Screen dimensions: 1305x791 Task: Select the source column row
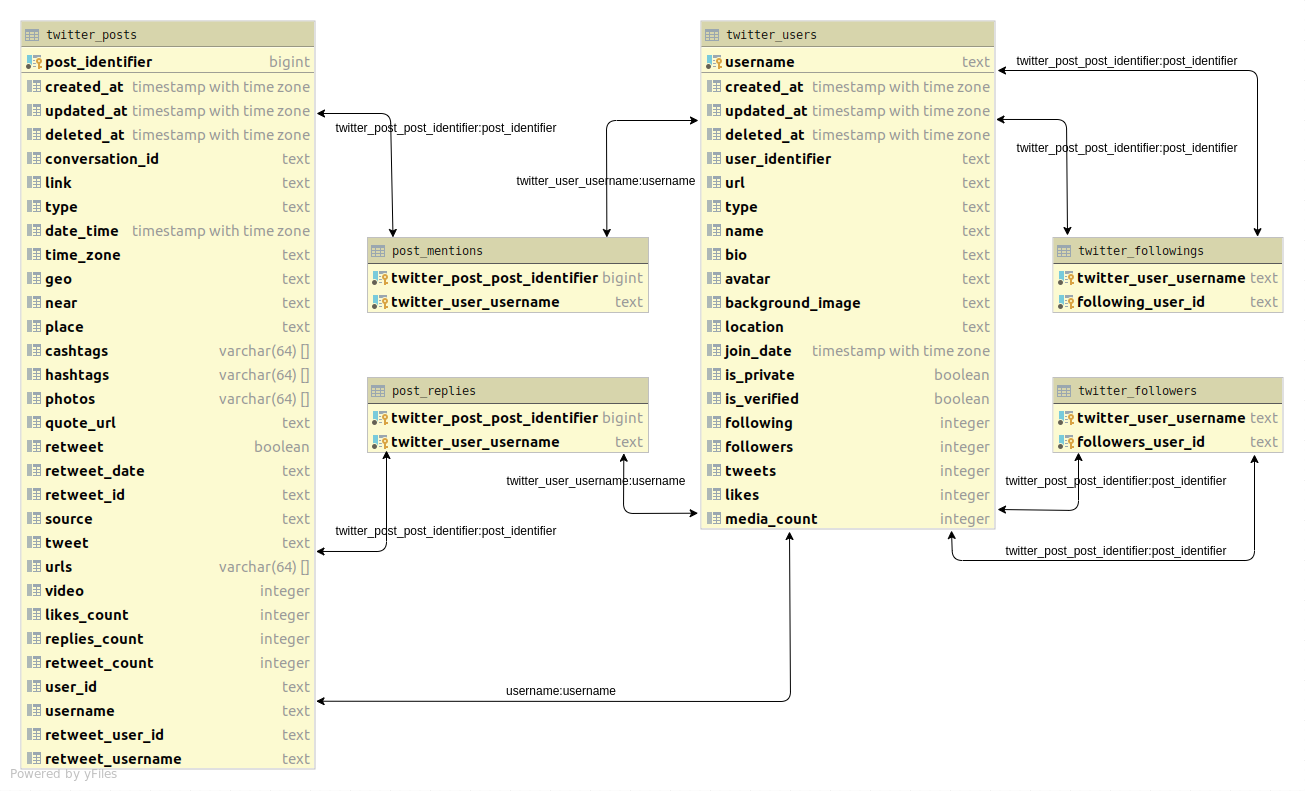click(168, 519)
